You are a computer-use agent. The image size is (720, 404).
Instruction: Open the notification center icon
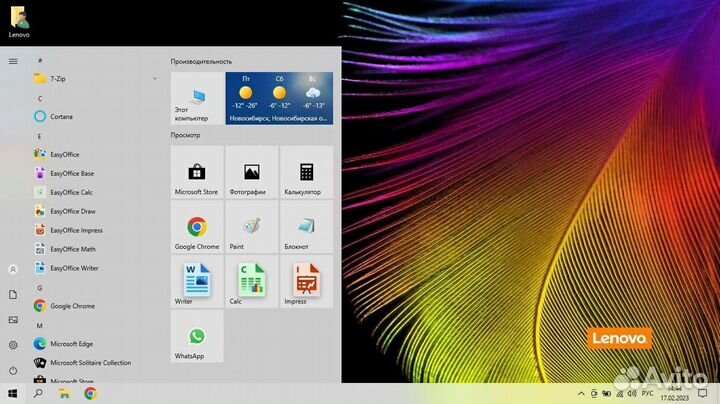pos(703,393)
